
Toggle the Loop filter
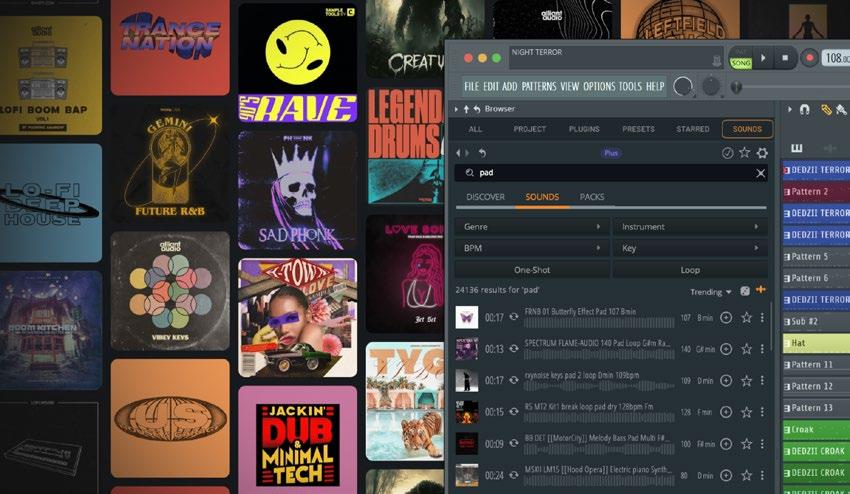[x=690, y=270]
